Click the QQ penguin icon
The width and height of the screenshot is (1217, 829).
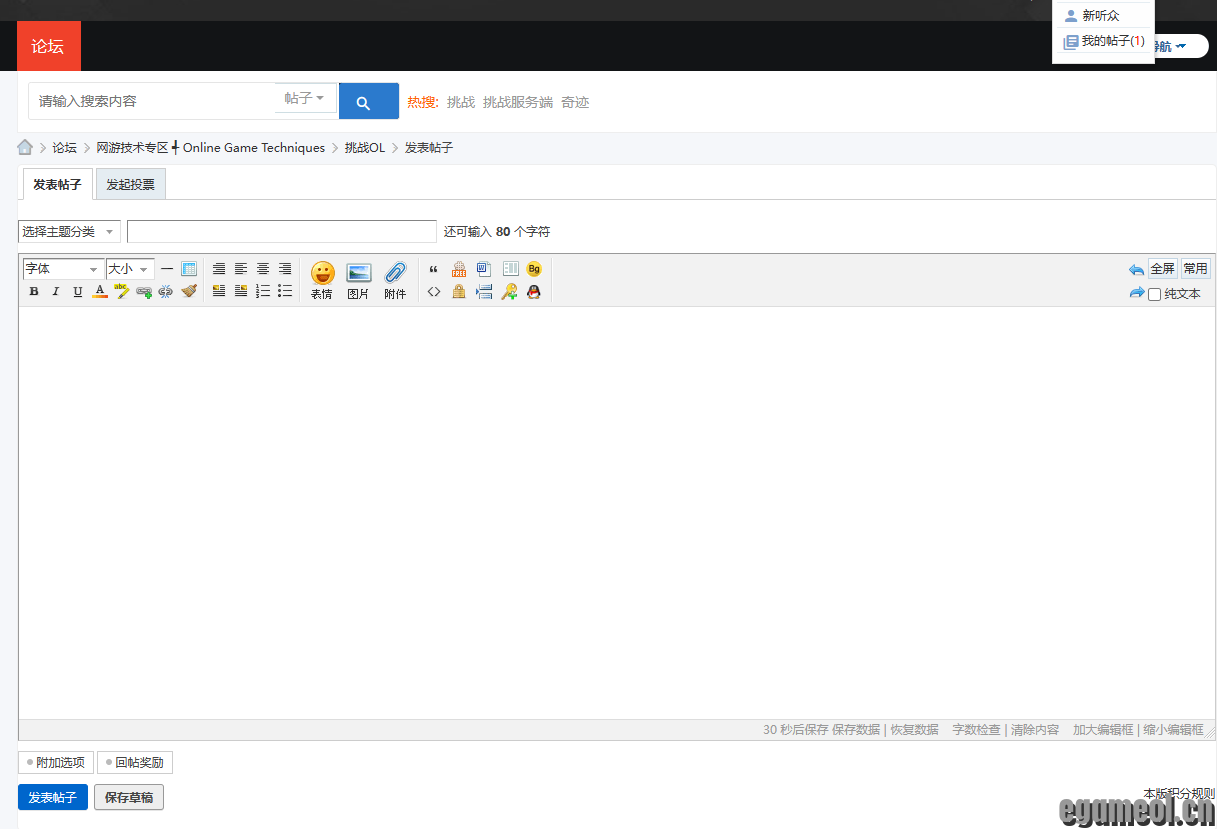pyautogui.click(x=534, y=292)
